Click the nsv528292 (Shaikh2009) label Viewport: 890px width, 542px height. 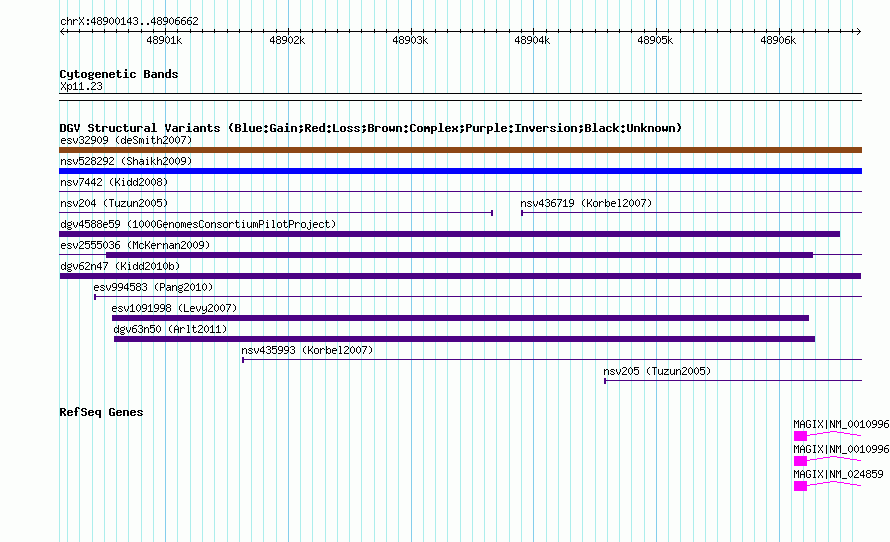(x=126, y=161)
